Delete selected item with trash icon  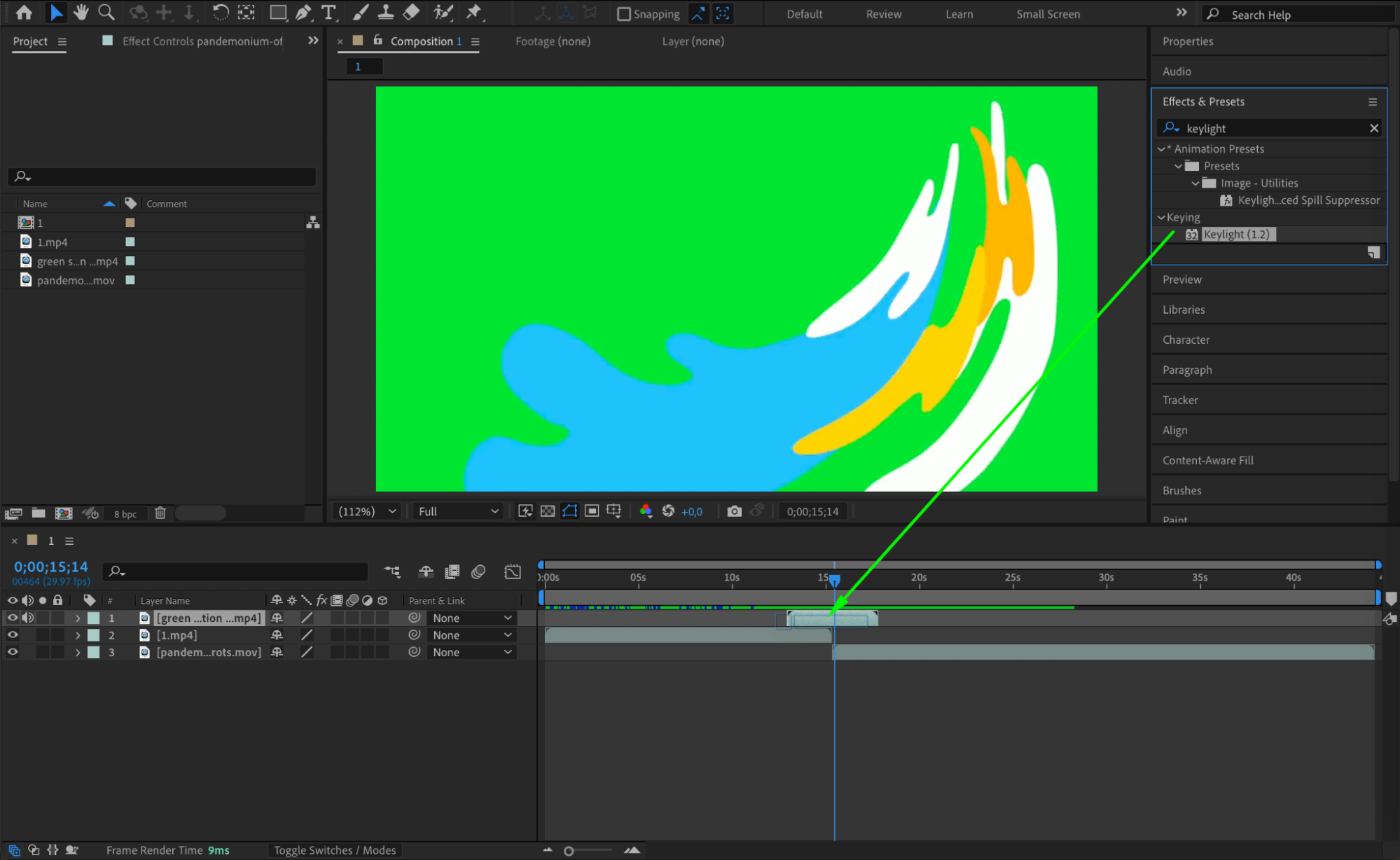tap(160, 513)
